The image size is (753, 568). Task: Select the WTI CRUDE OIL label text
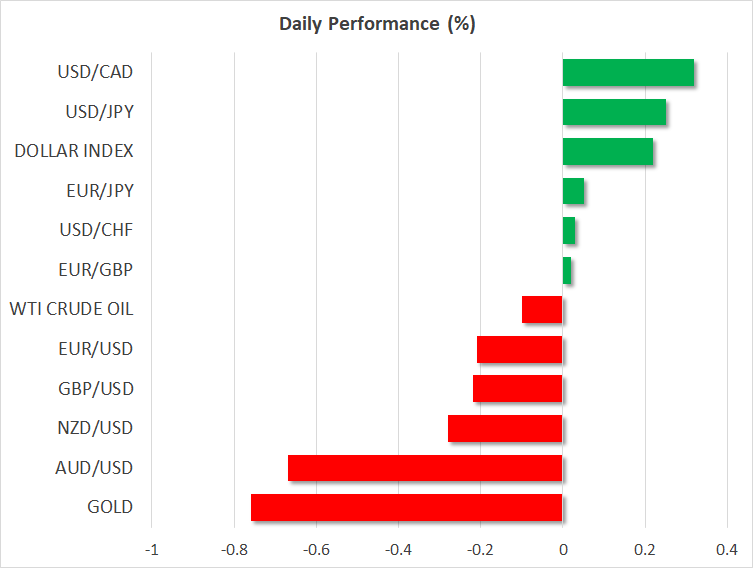point(71,309)
